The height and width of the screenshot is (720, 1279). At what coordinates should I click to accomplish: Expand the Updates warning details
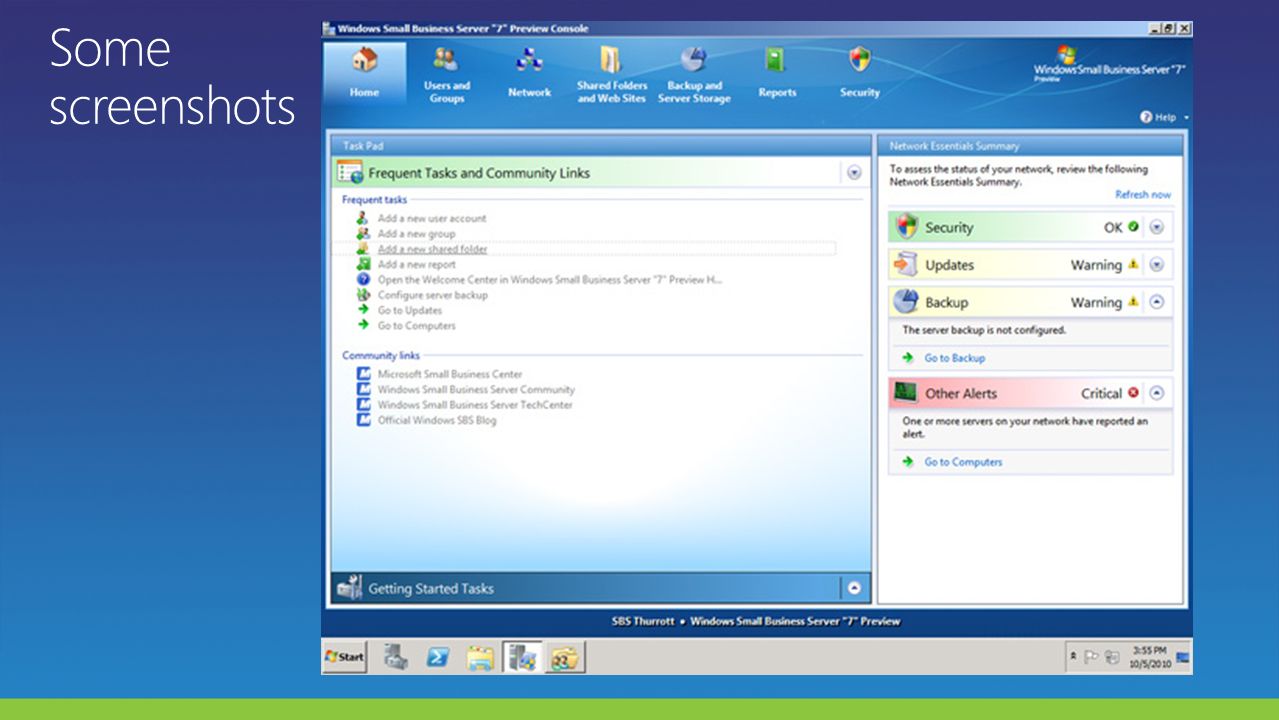coord(1157,265)
